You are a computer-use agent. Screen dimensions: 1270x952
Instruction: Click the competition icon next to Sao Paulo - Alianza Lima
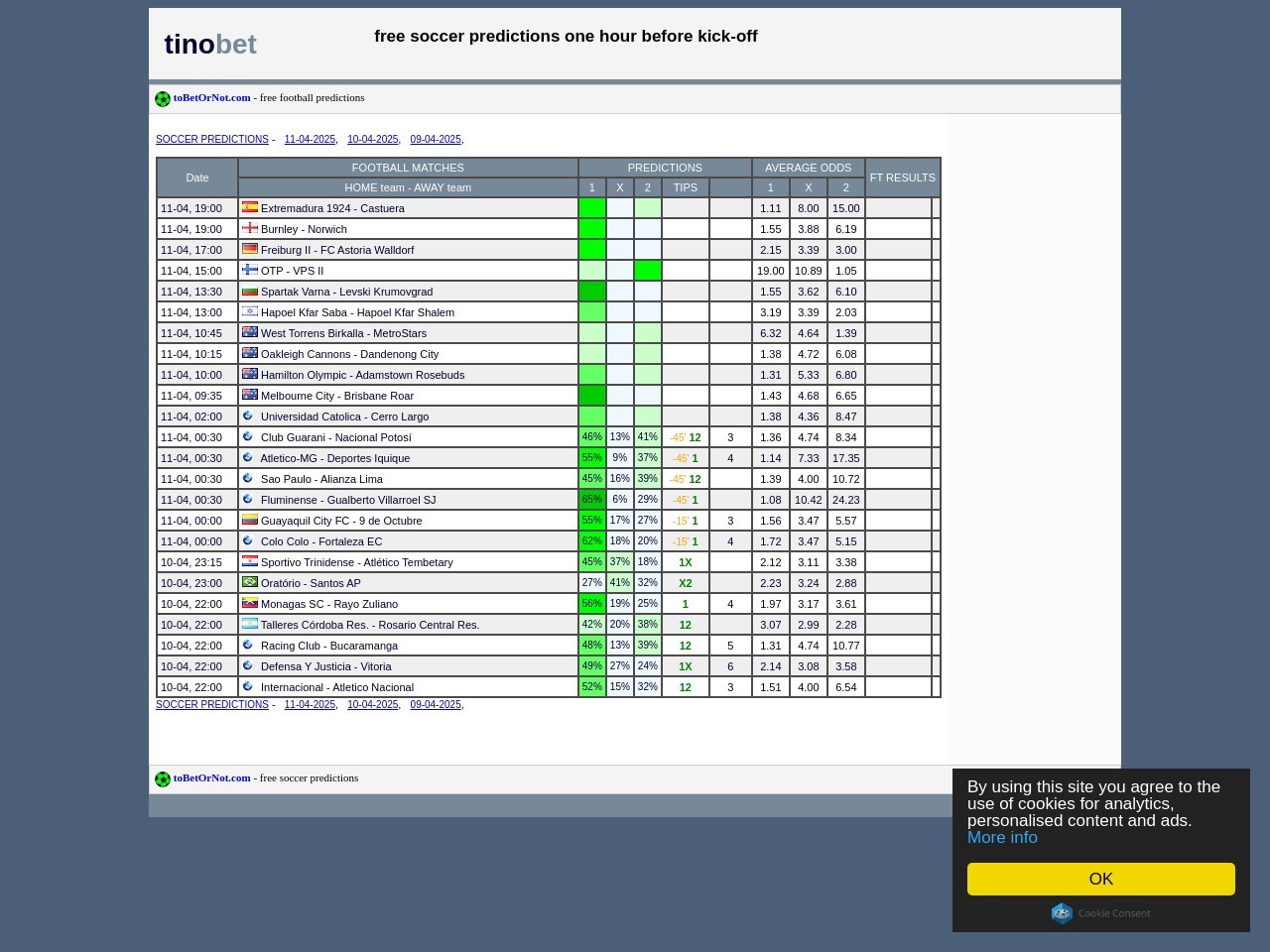248,478
